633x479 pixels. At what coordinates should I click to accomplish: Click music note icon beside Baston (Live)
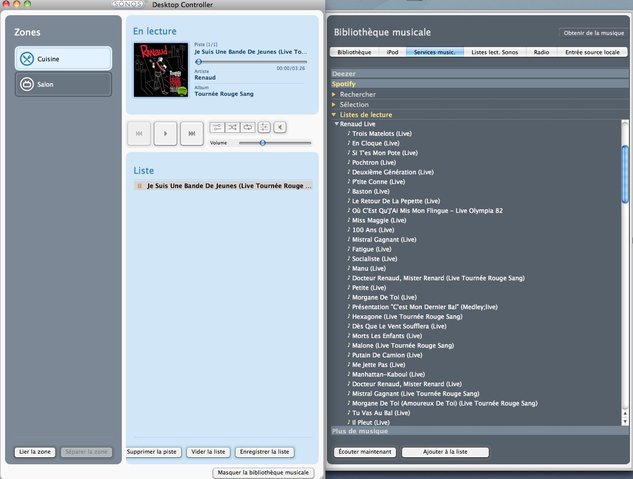point(349,191)
